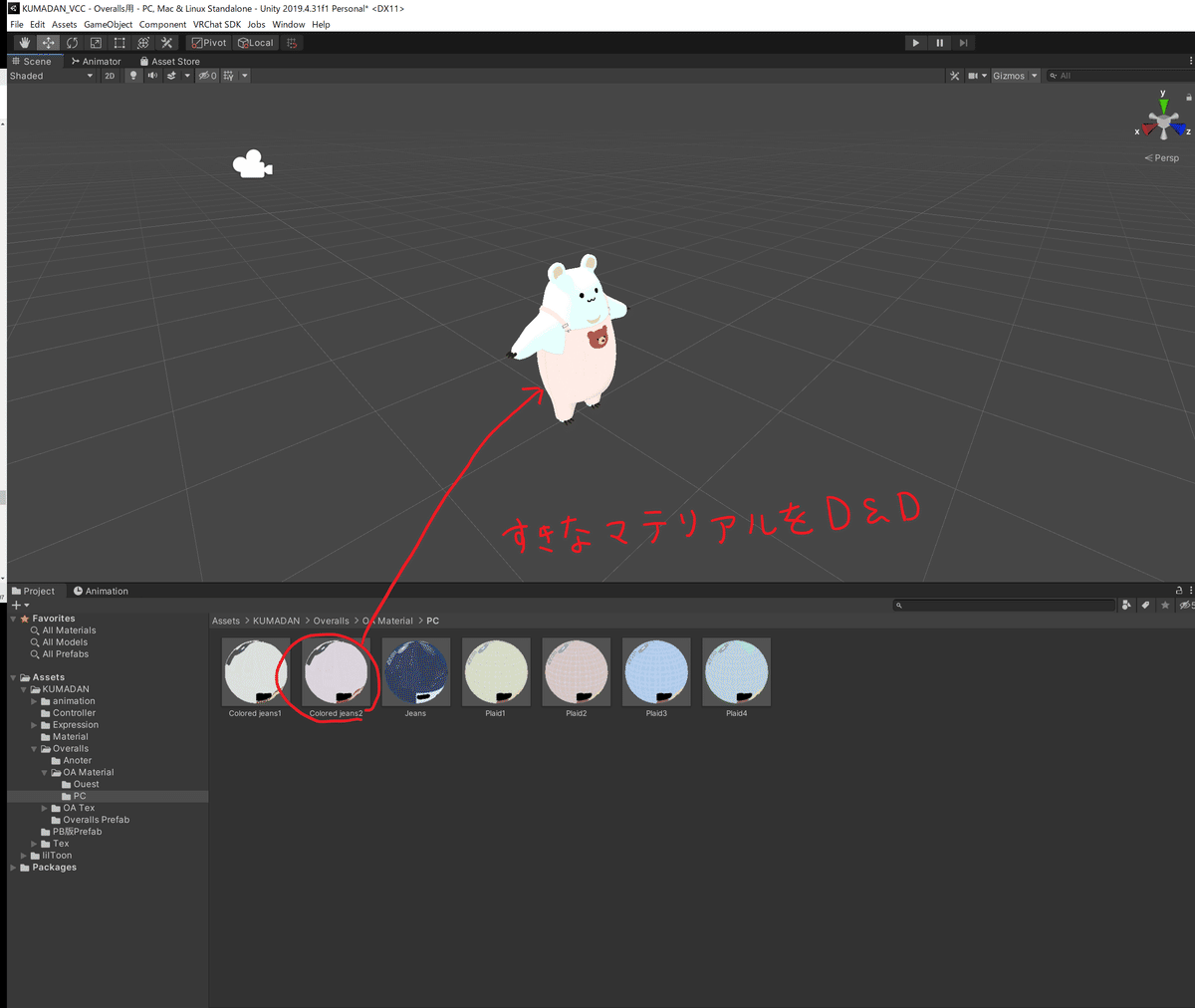1195x1008 pixels.
Task: Open the Edit menu
Action: click(x=37, y=24)
